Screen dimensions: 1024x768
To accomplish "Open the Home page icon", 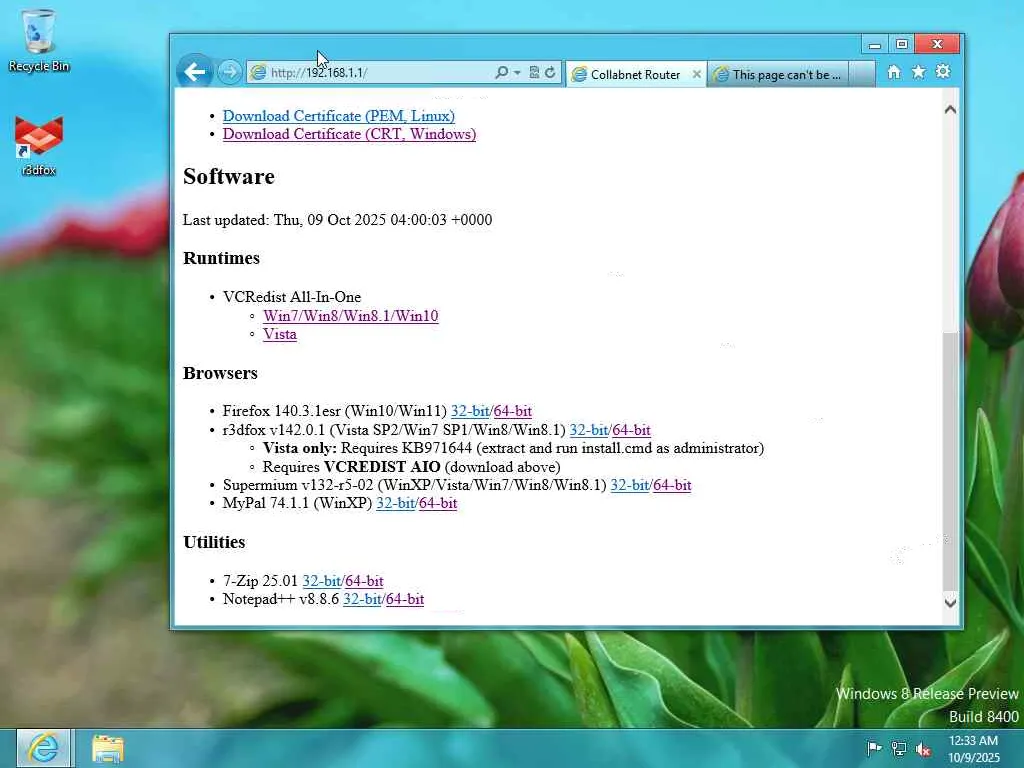I will [x=894, y=72].
